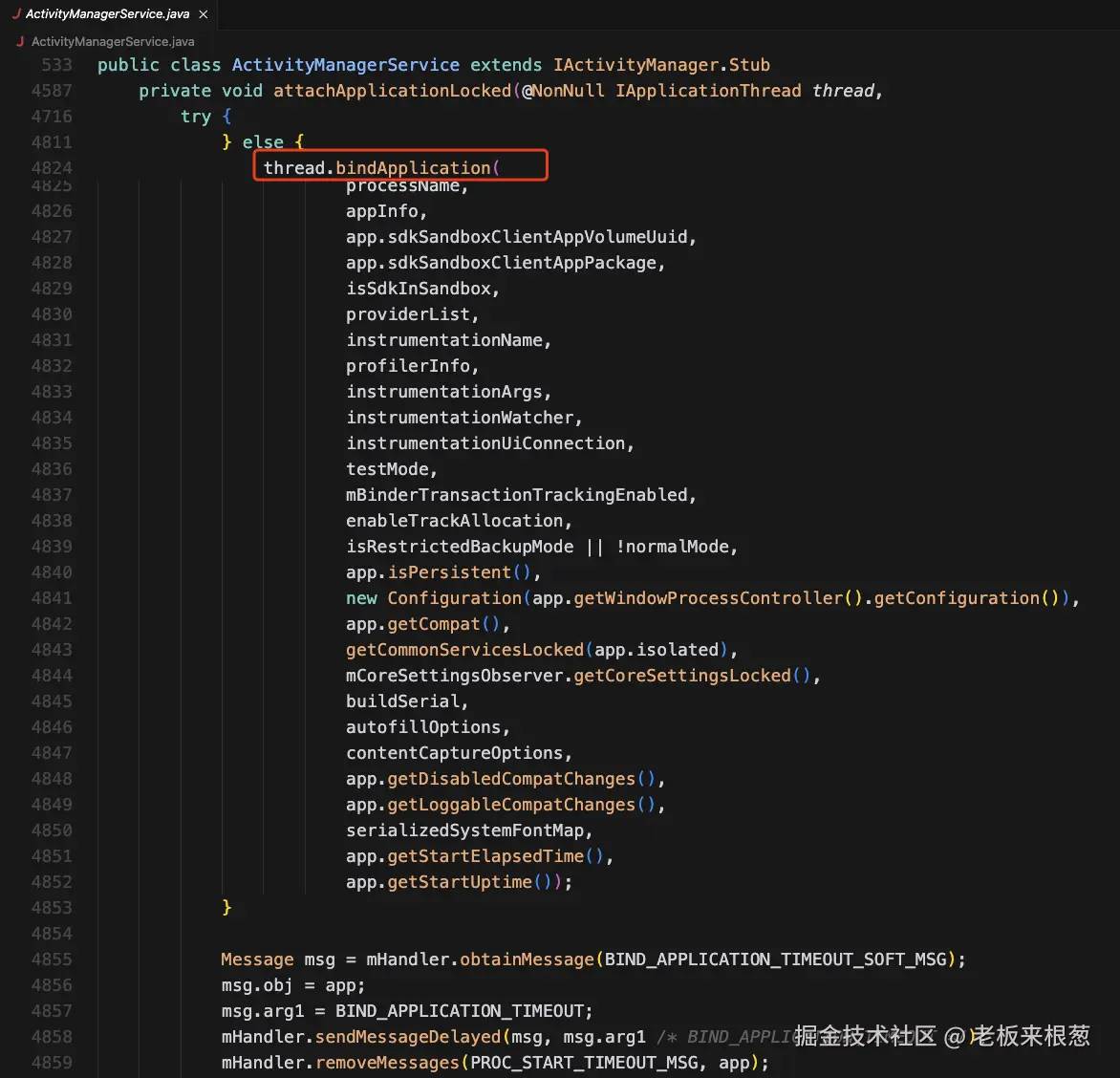The height and width of the screenshot is (1078, 1120).
Task: Click mBinderTransactionTrackingEnabled argument
Action: point(516,494)
